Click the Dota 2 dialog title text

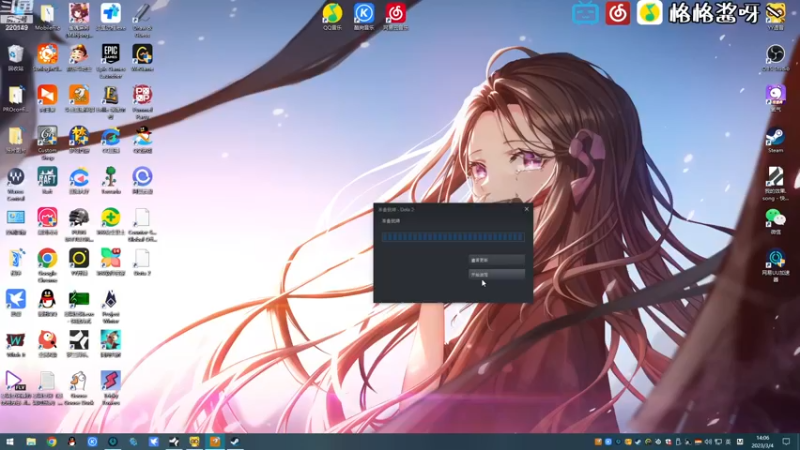pyautogui.click(x=396, y=210)
